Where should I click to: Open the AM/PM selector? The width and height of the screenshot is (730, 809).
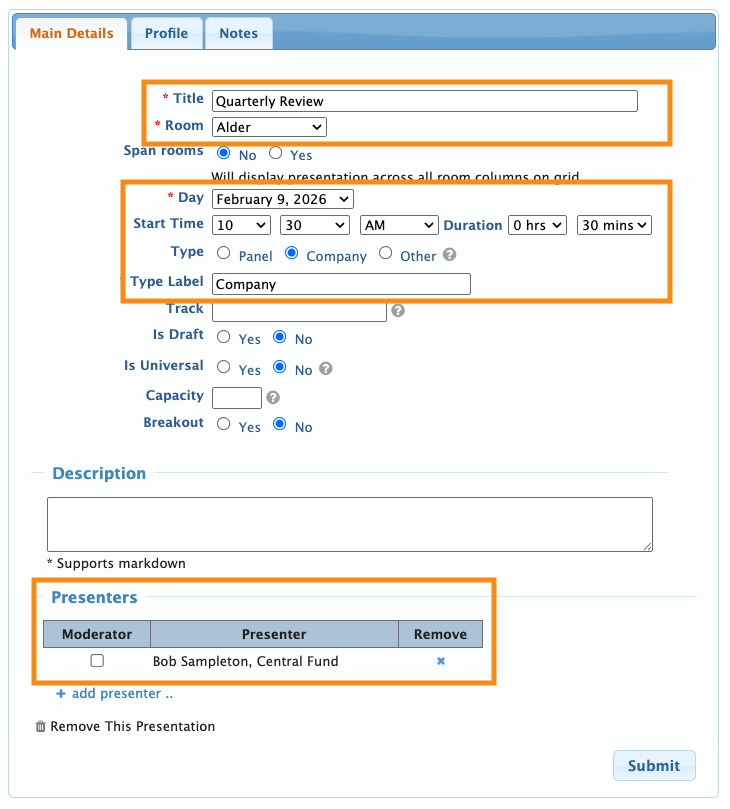tap(398, 226)
